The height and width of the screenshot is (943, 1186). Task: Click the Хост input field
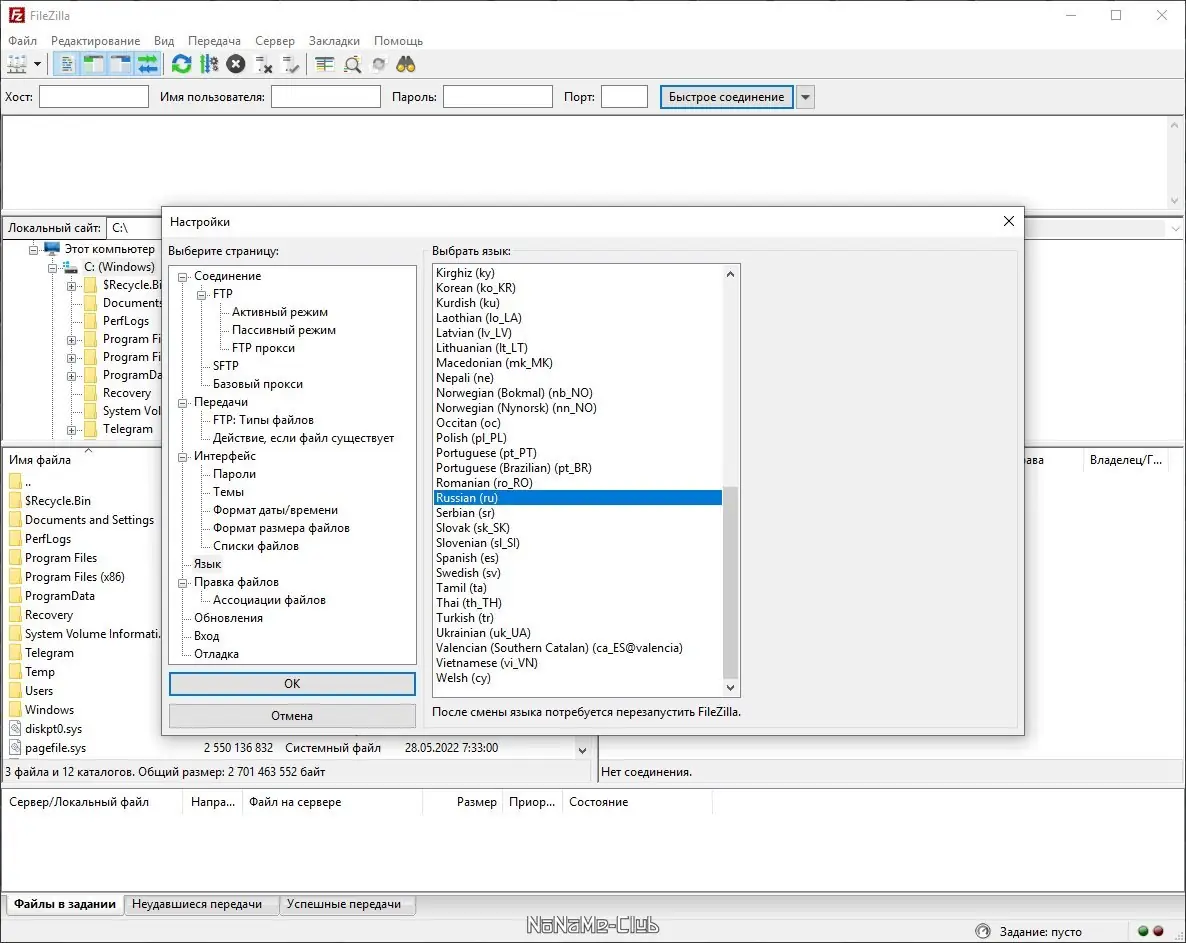94,97
